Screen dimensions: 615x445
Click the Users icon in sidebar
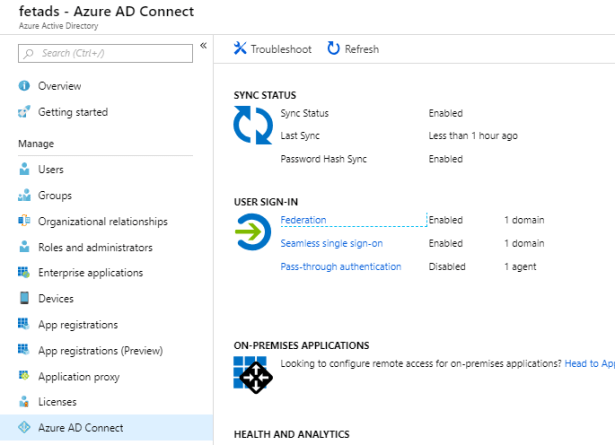[x=25, y=170]
